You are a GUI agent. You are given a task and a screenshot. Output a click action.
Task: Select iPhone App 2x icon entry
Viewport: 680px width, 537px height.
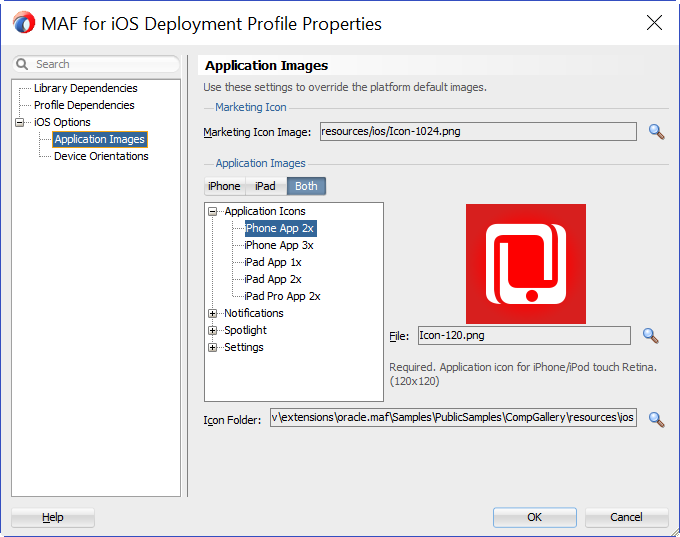click(x=280, y=228)
